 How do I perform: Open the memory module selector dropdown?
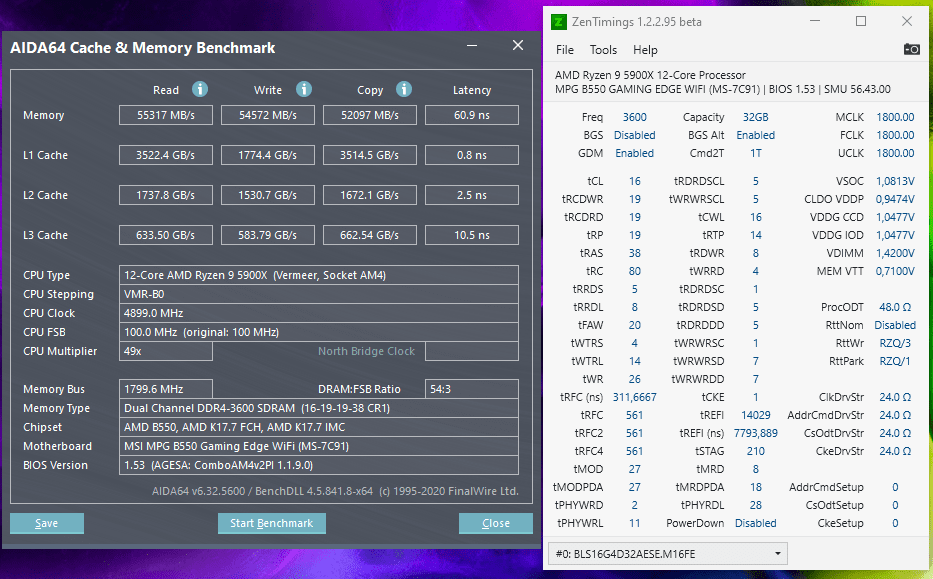[x=668, y=554]
